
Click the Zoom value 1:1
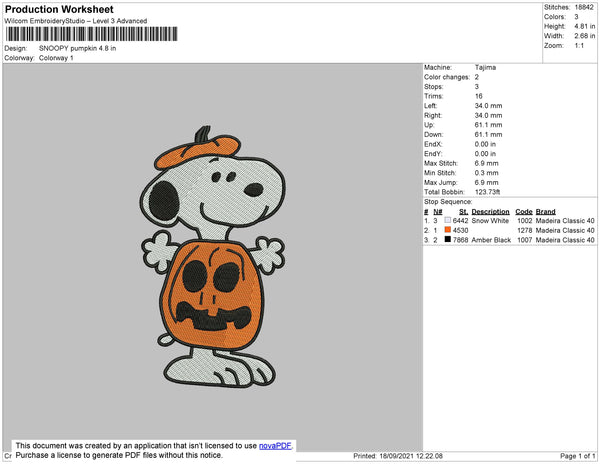click(x=579, y=46)
